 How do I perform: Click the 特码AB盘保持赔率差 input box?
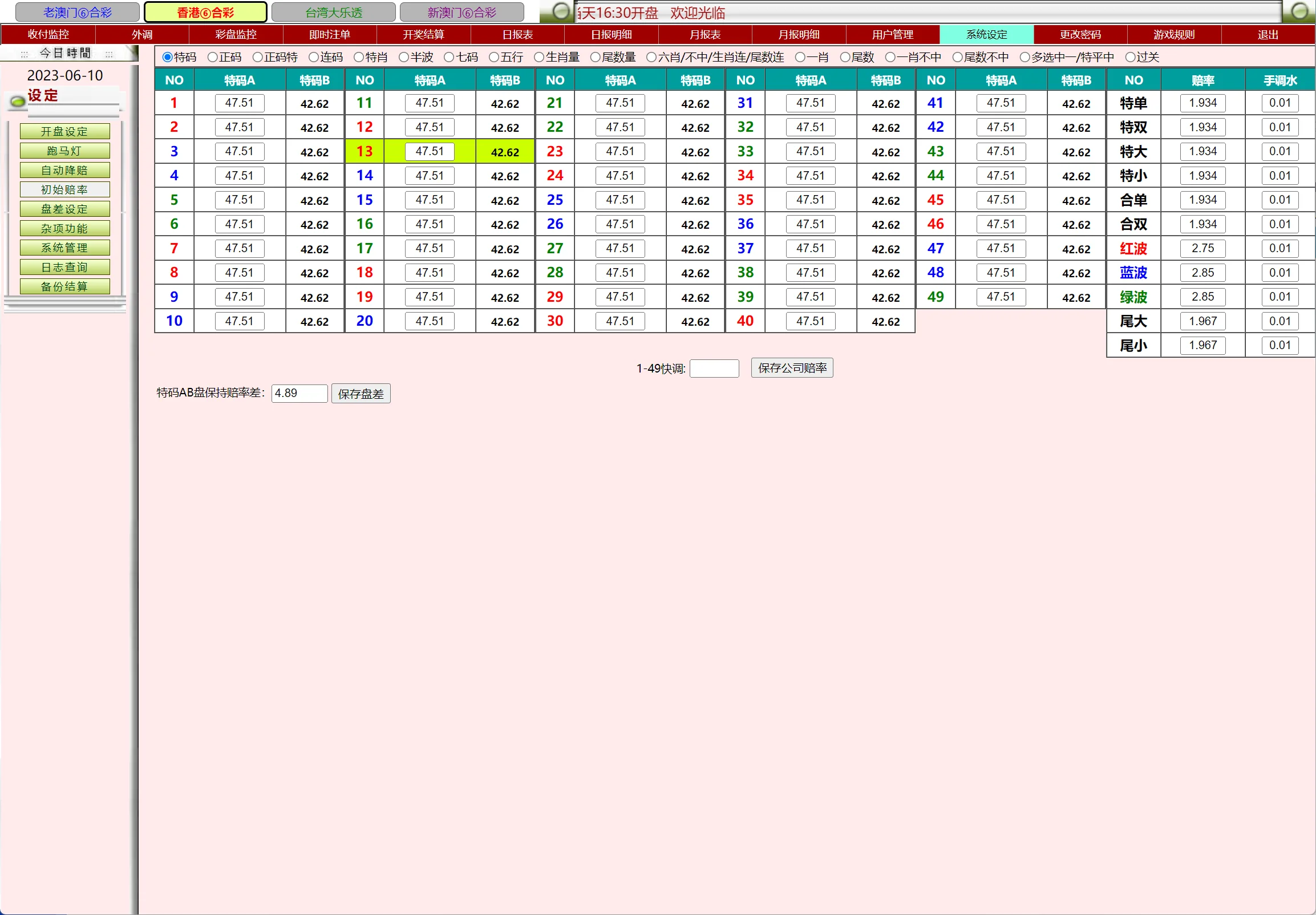[x=298, y=393]
